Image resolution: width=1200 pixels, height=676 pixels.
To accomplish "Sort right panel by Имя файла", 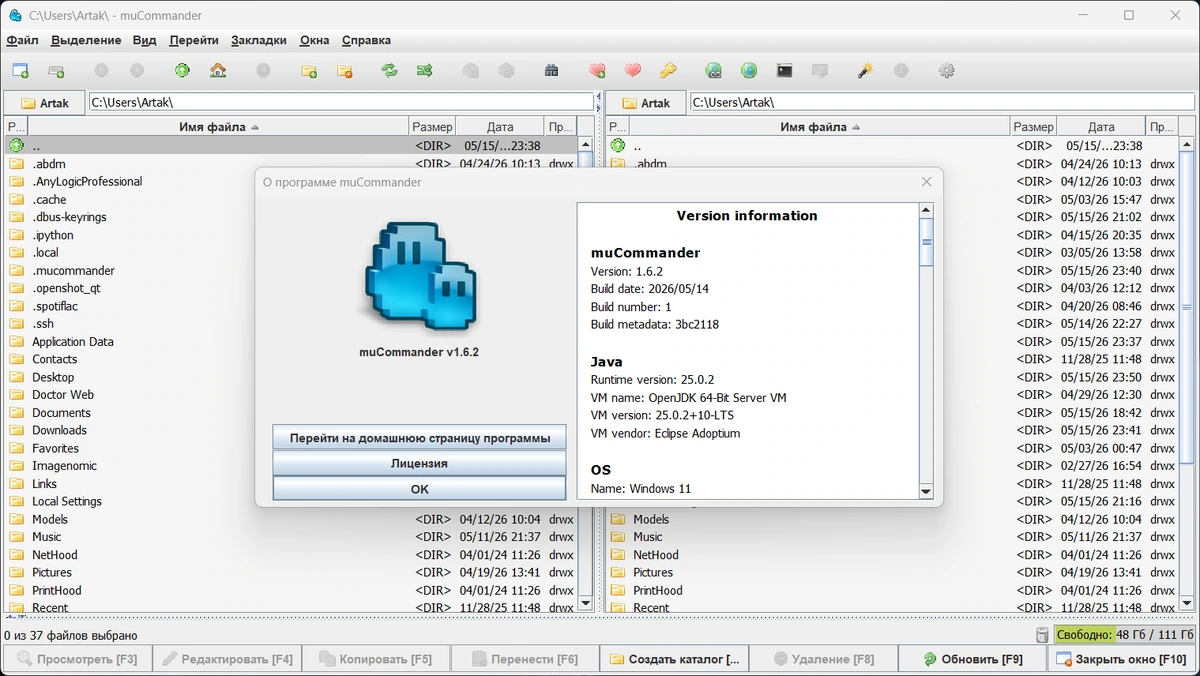I will click(820, 127).
